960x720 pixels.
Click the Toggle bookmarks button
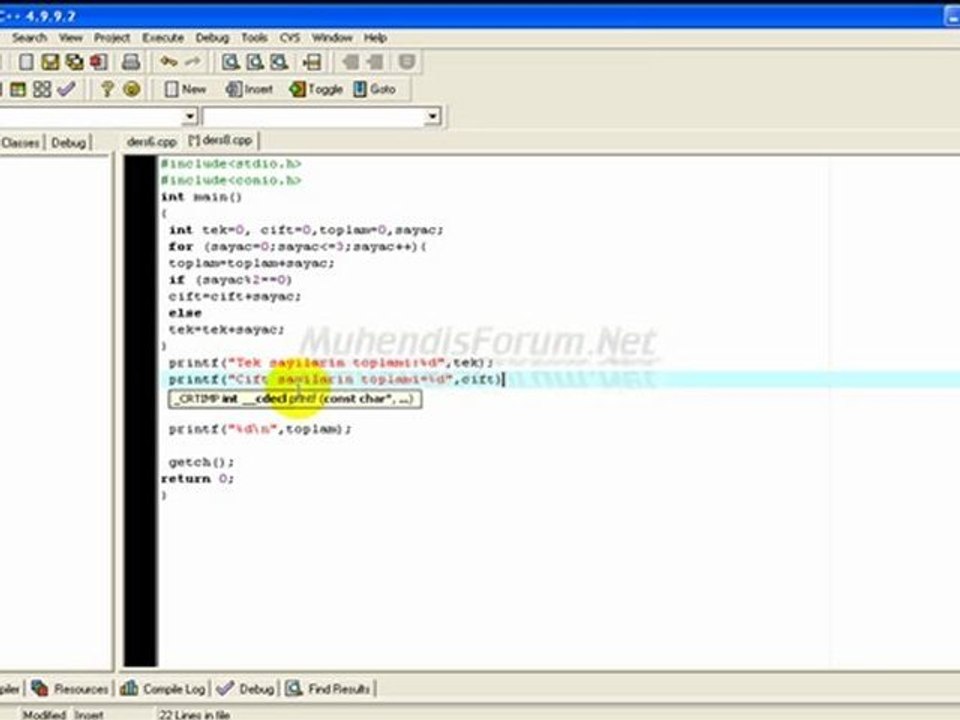316,89
